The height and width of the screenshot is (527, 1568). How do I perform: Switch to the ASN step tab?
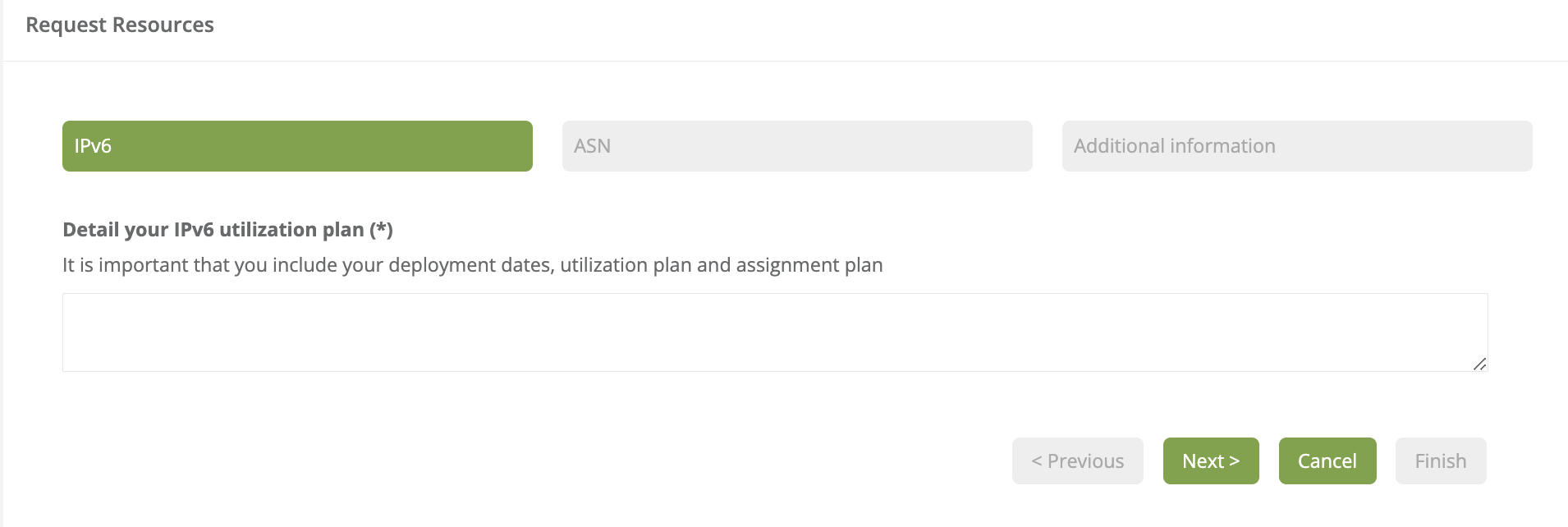pos(796,146)
